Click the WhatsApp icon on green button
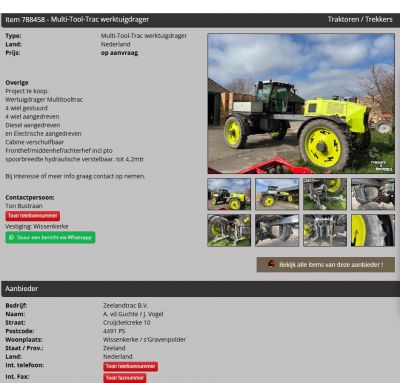 pyautogui.click(x=12, y=238)
